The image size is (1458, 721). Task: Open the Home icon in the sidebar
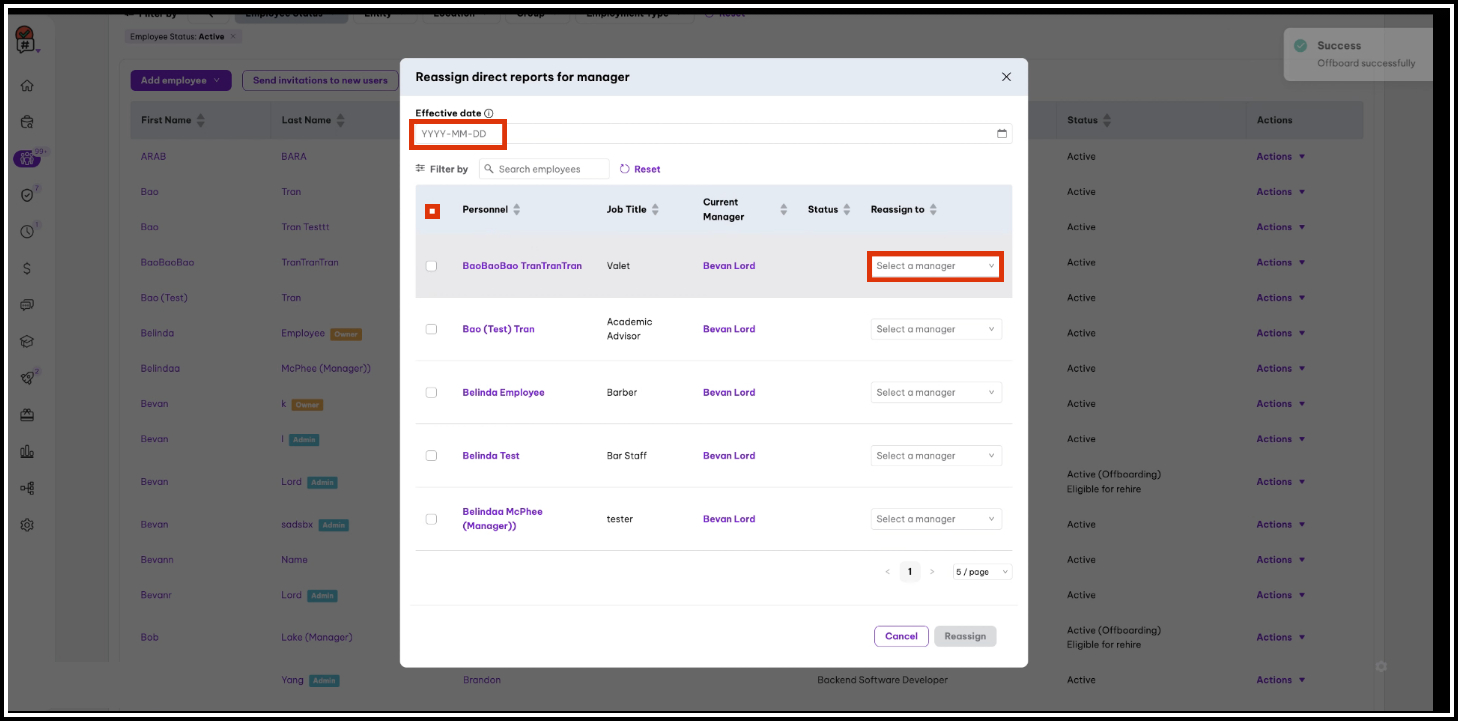27,85
